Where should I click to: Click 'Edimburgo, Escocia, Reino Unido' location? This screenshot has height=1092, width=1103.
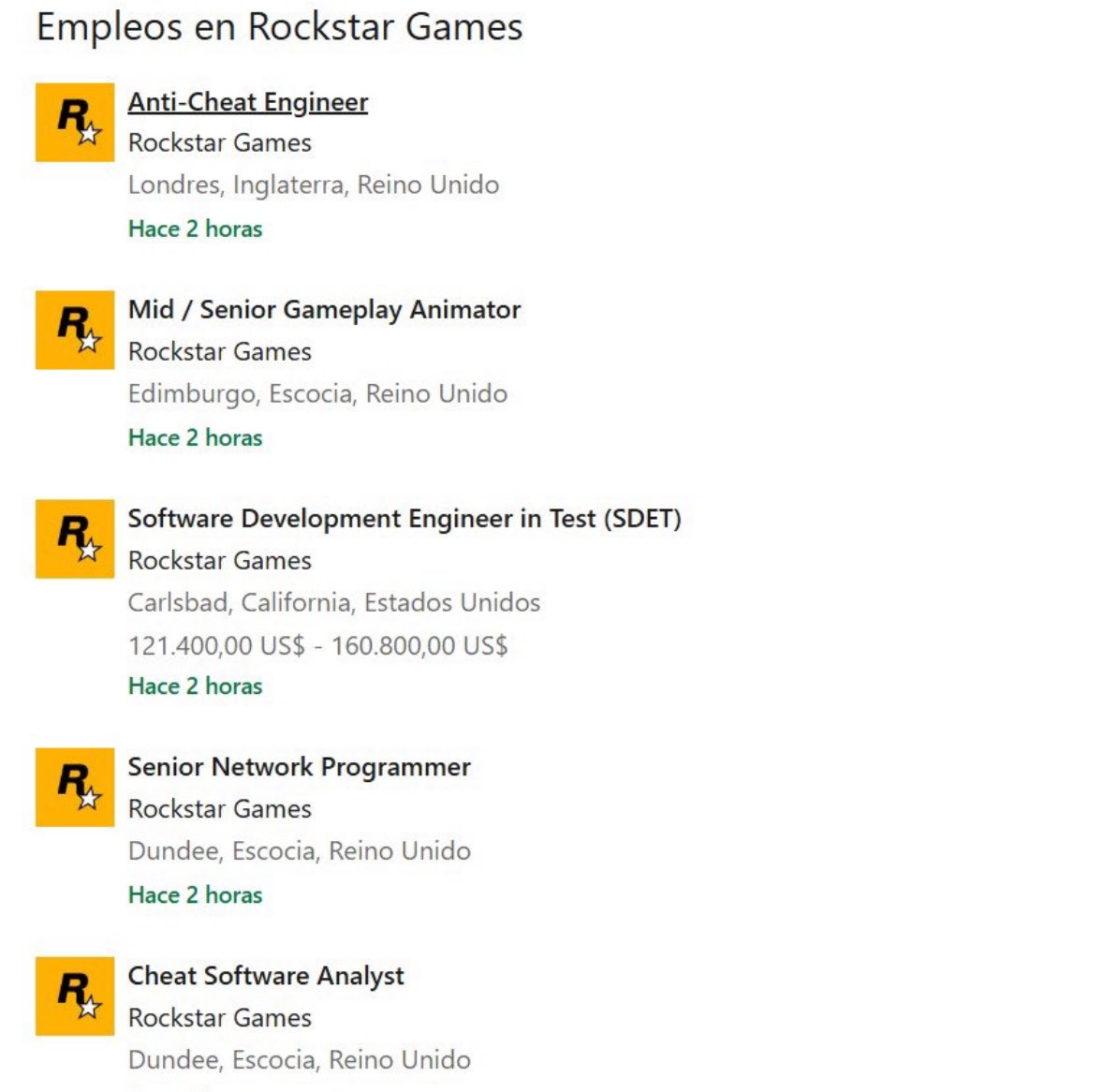[x=317, y=394]
